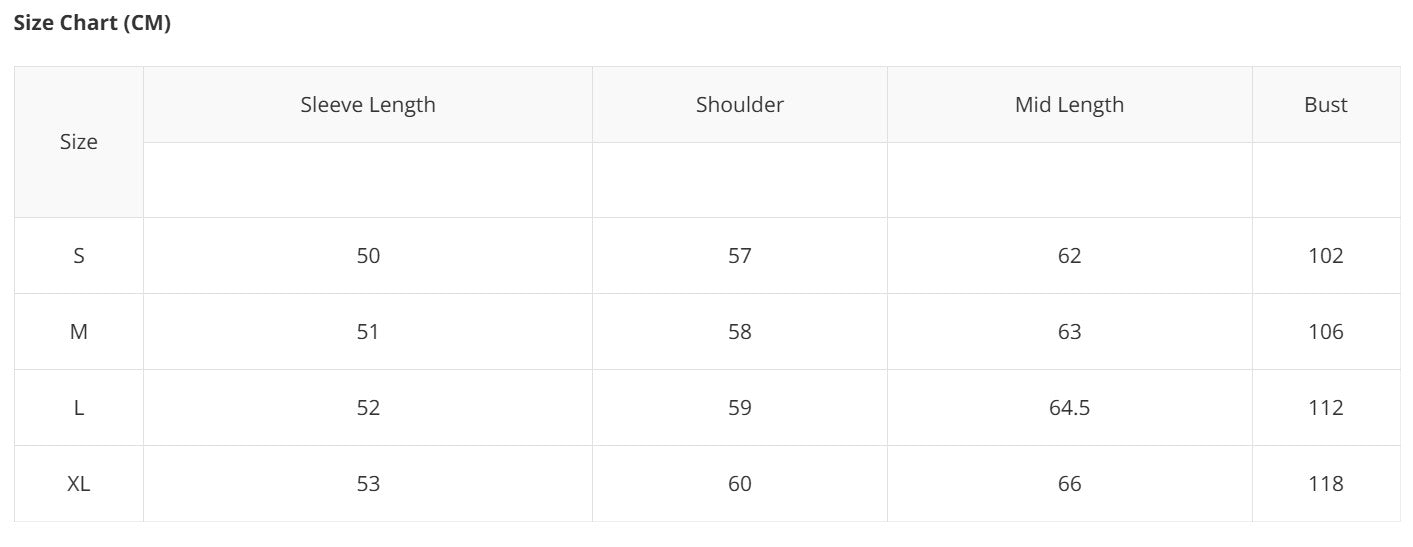Select the bust value 112

1325,408
